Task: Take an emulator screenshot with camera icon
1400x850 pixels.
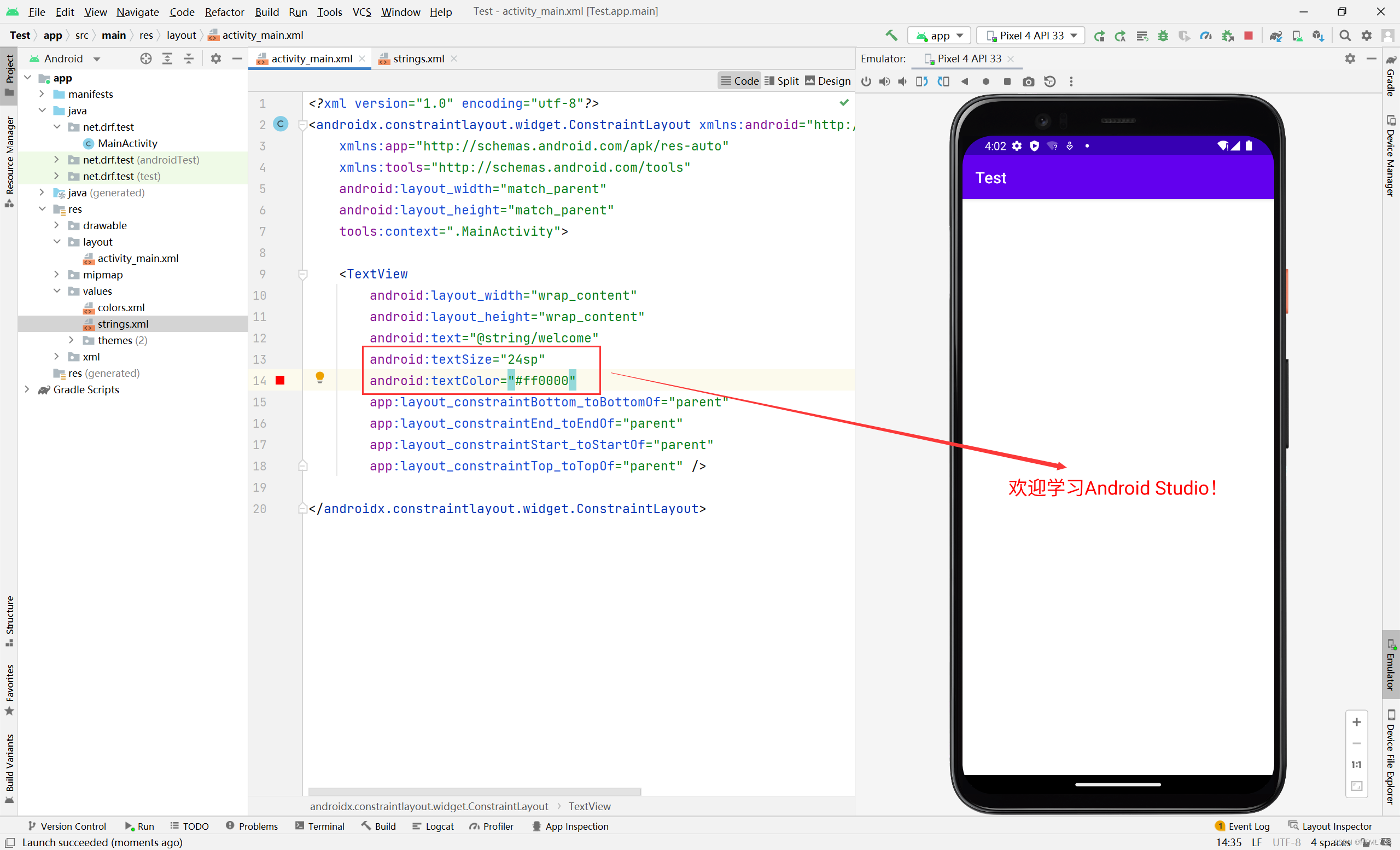Action: (x=1029, y=81)
